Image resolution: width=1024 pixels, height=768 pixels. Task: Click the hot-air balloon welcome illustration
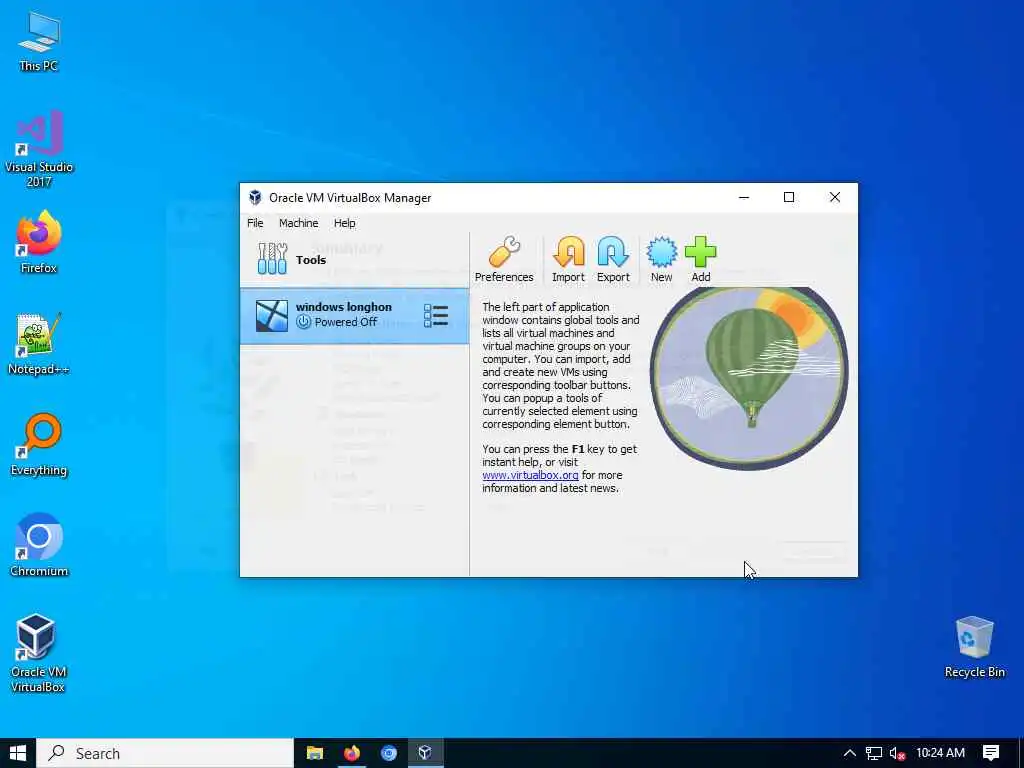(x=749, y=378)
